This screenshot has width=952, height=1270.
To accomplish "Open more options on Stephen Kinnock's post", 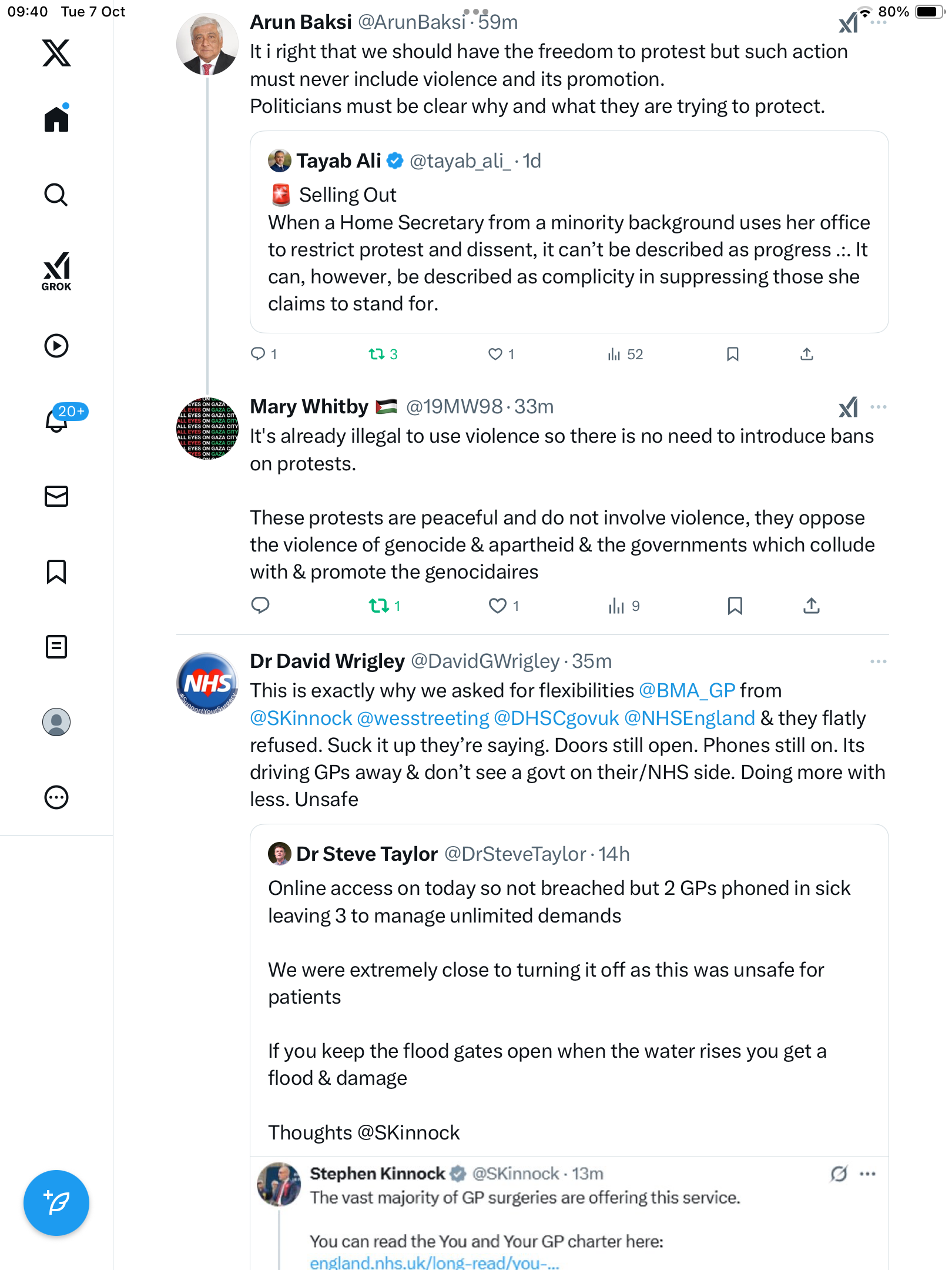I will pos(867,1174).
